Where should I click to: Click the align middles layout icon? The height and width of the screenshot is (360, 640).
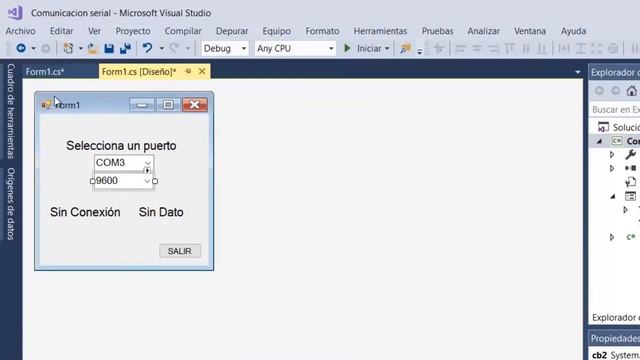click(x=526, y=49)
